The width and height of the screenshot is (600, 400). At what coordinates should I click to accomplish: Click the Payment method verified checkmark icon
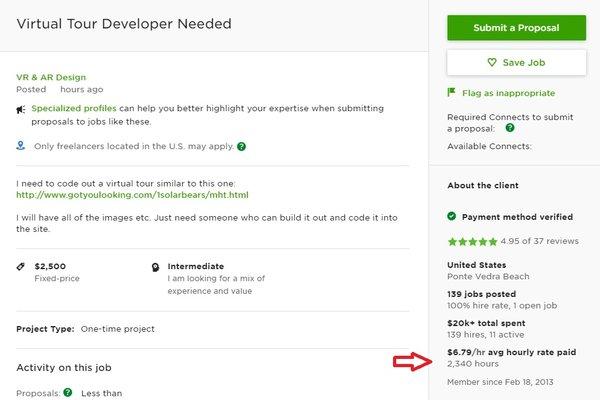coord(452,216)
